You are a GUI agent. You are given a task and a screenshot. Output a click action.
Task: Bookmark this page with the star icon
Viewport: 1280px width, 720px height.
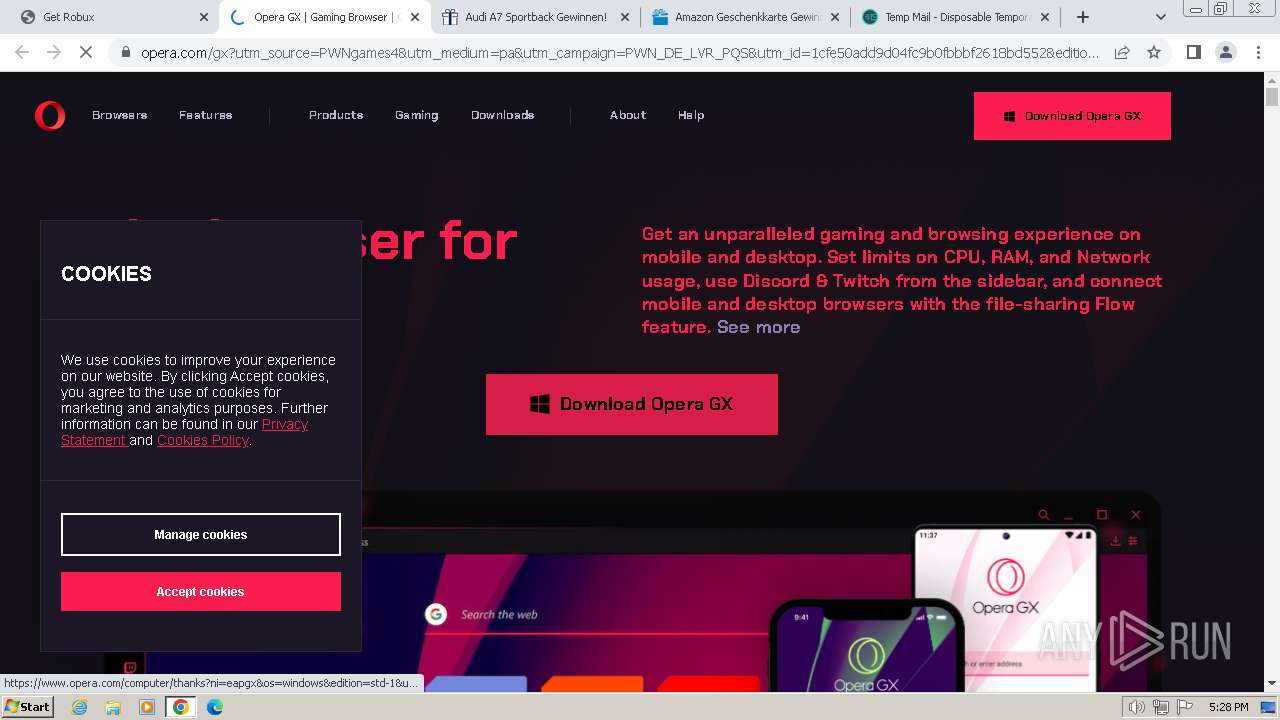pyautogui.click(x=1154, y=52)
